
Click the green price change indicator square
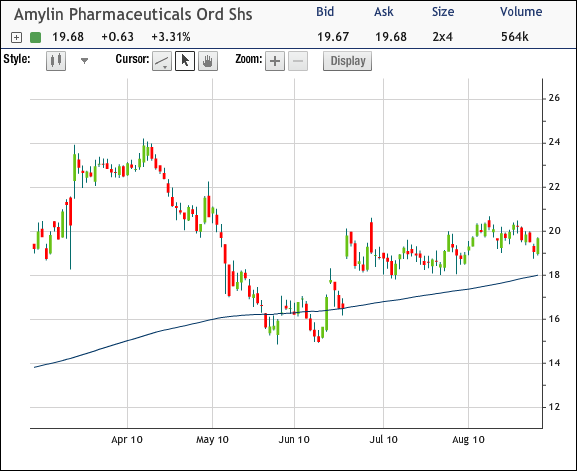[x=35, y=37]
